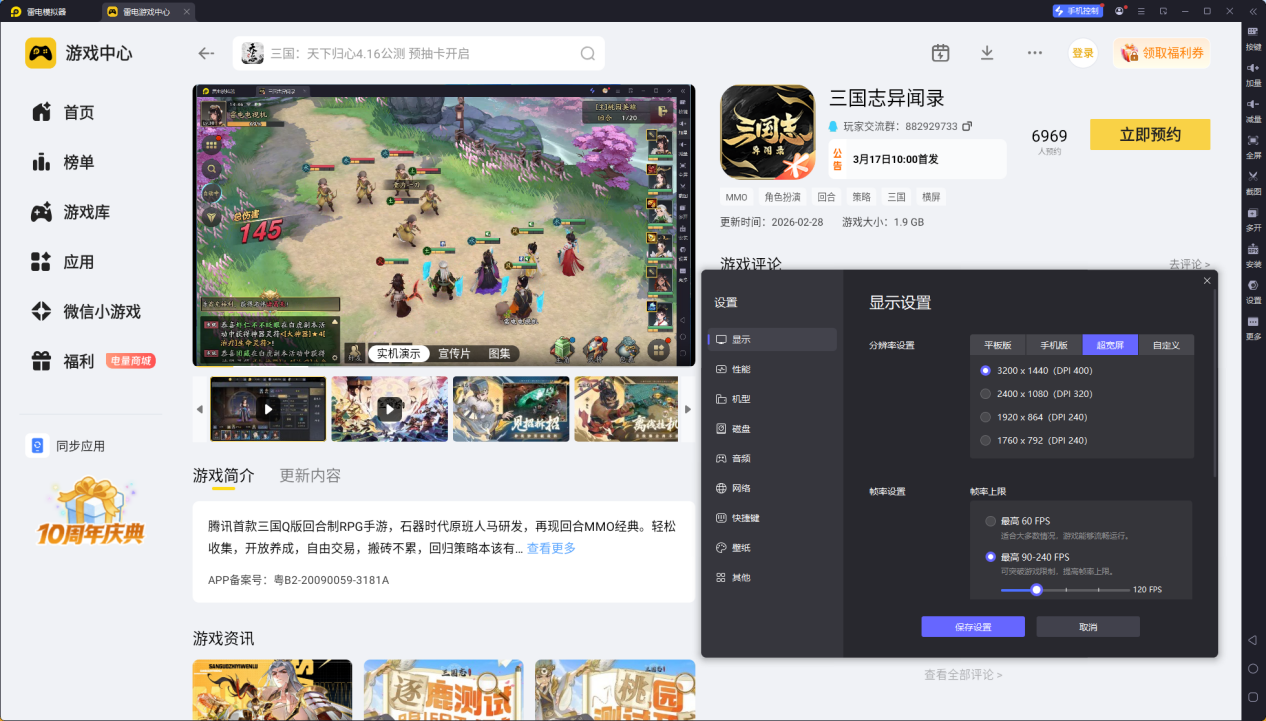The image size is (1266, 721).
Task: Switch to the 更新内容 tab
Action: coord(310,475)
